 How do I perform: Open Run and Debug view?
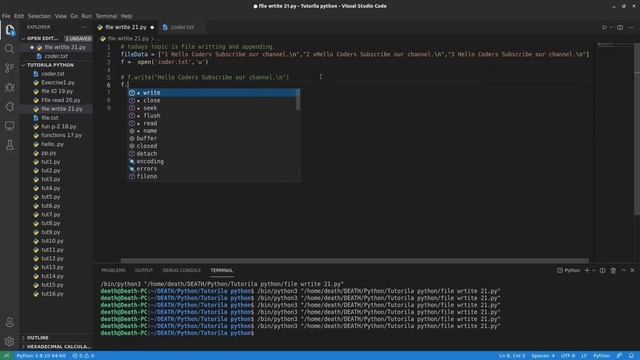click(9, 87)
